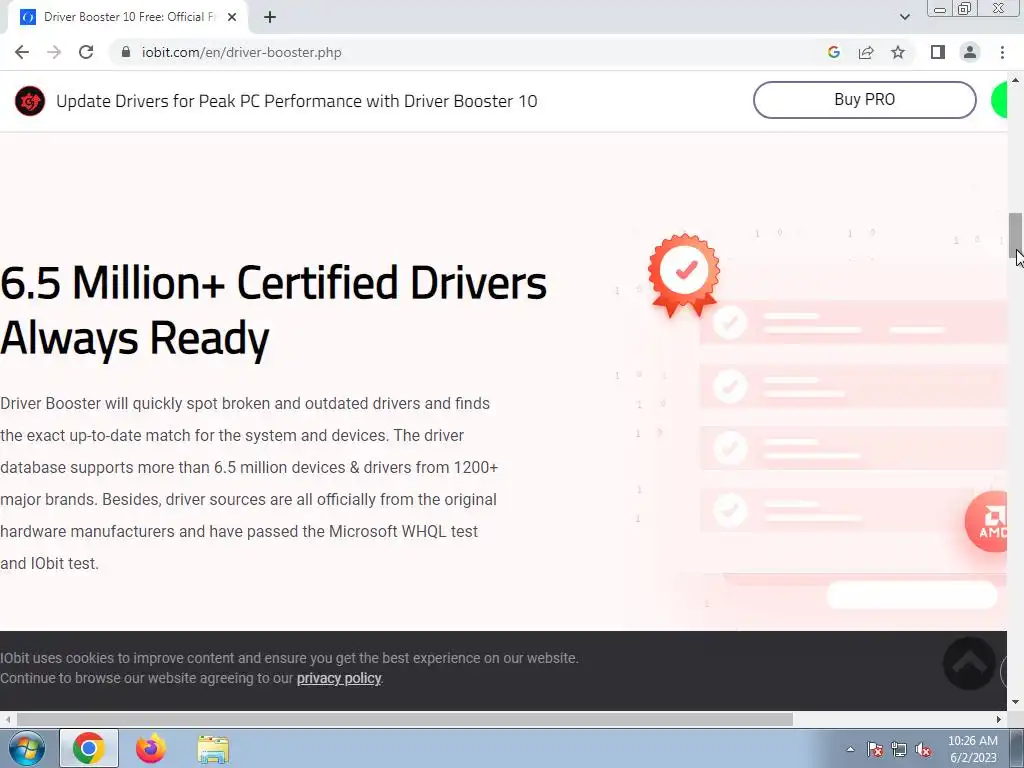
Task: Click Chrome in the taskbar
Action: coord(89,748)
